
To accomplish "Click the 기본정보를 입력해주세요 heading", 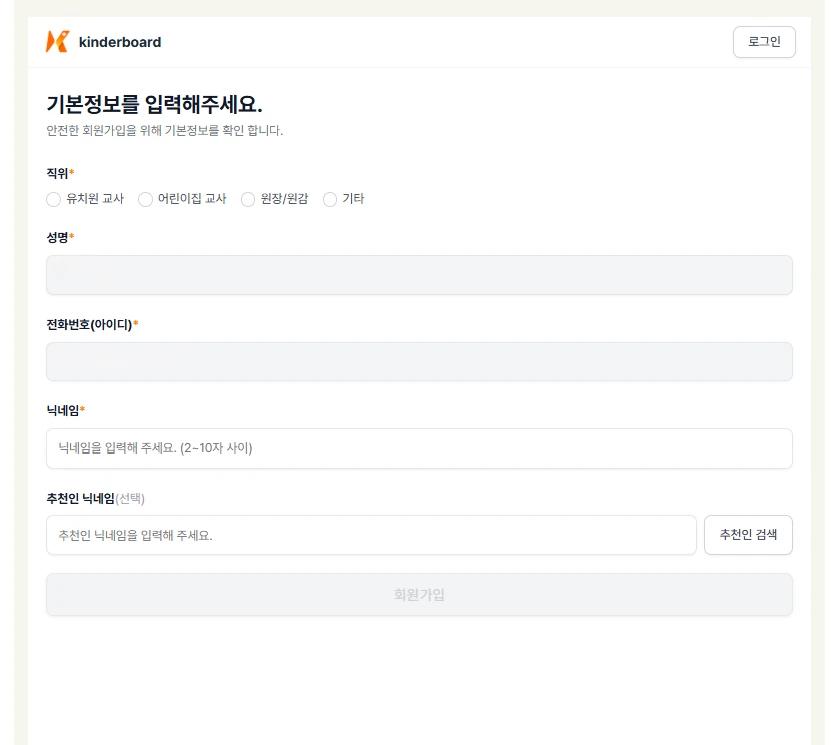I will (x=154, y=104).
